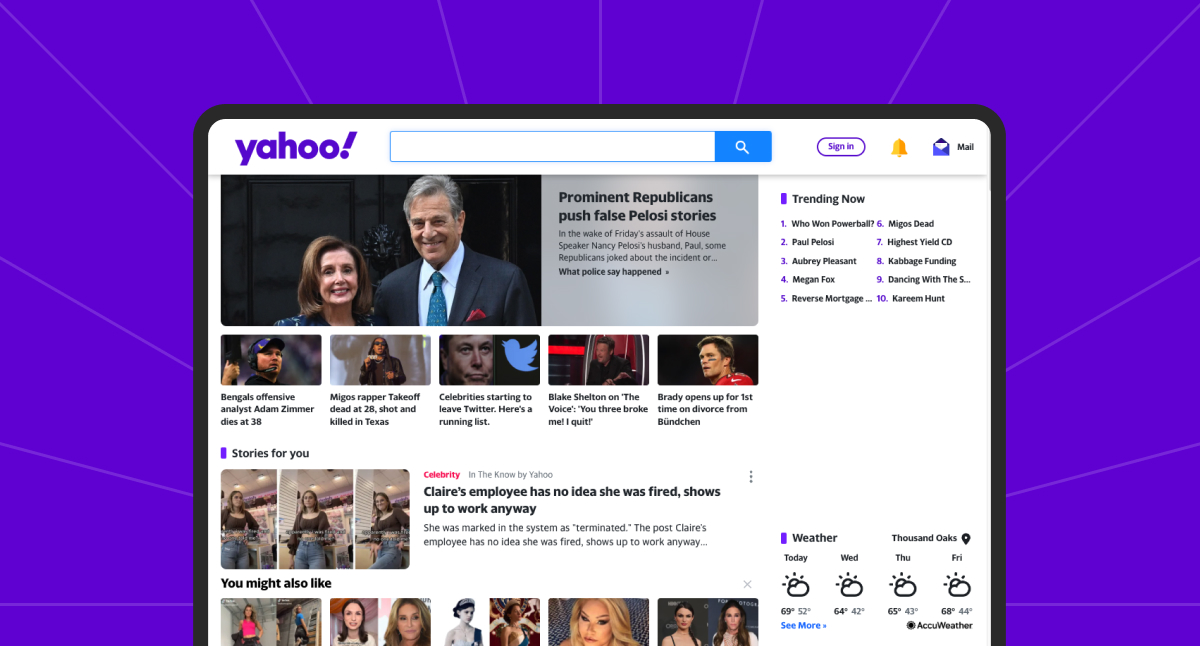Image resolution: width=1200 pixels, height=646 pixels.
Task: Open trending topic Paul Pelosi
Action: [x=812, y=241]
